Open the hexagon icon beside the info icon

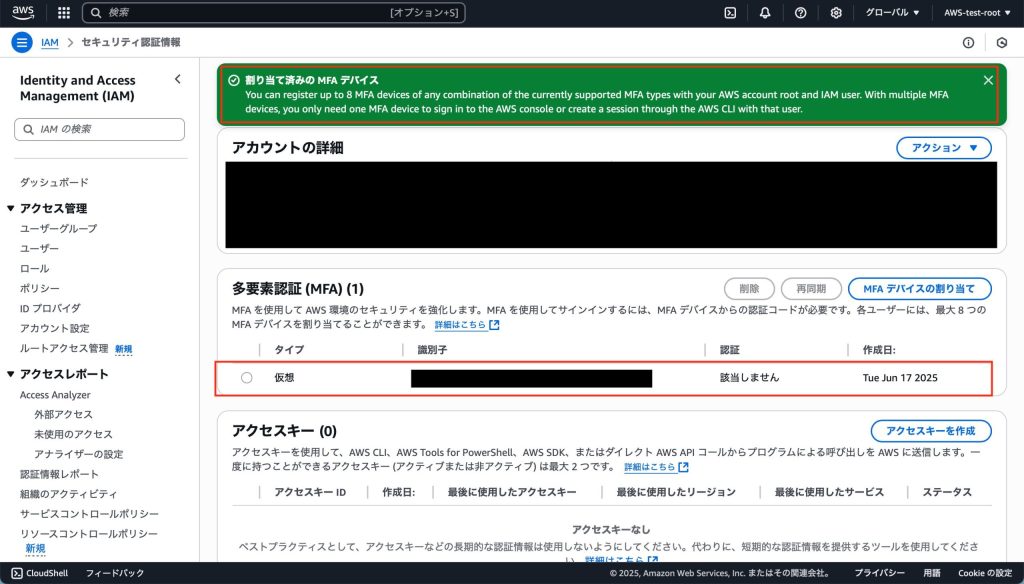coord(1002,42)
